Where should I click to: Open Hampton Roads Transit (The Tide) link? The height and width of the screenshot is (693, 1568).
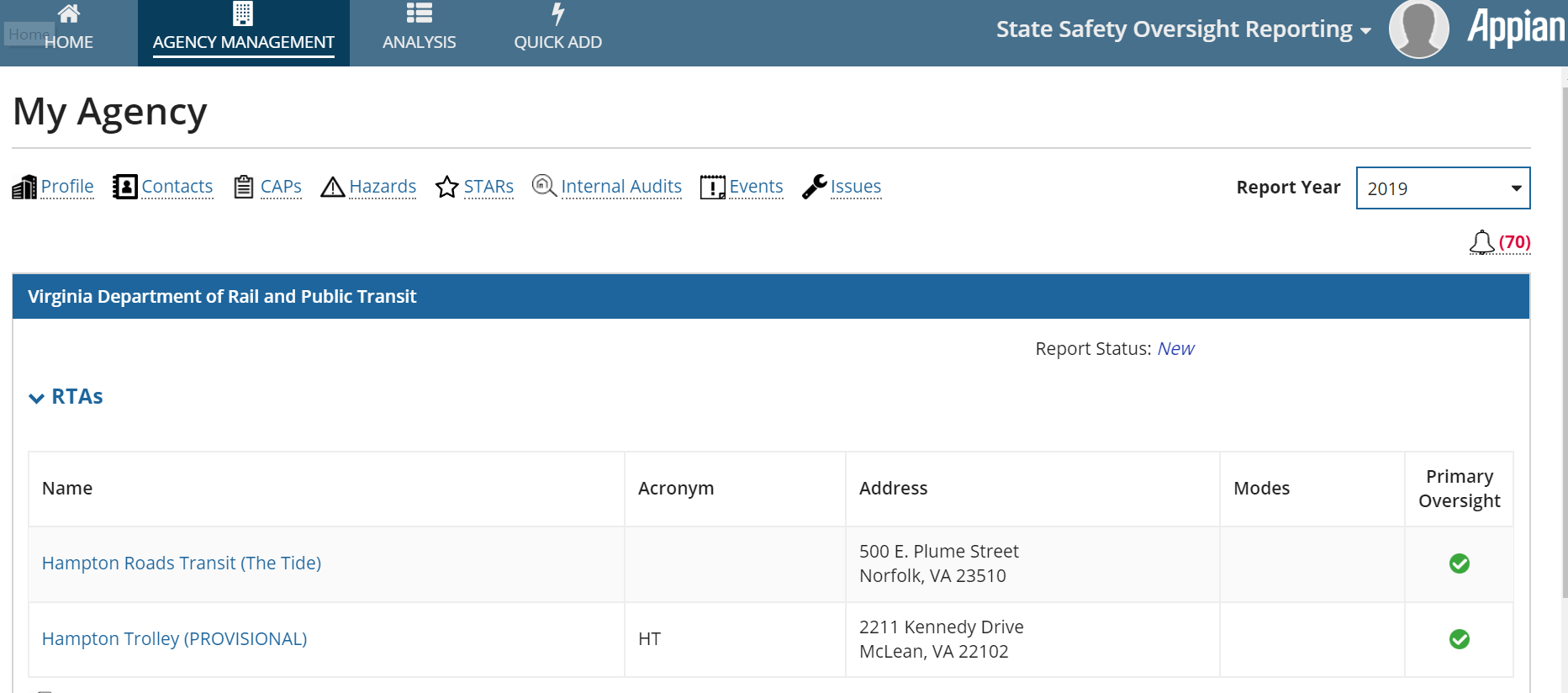tap(182, 563)
